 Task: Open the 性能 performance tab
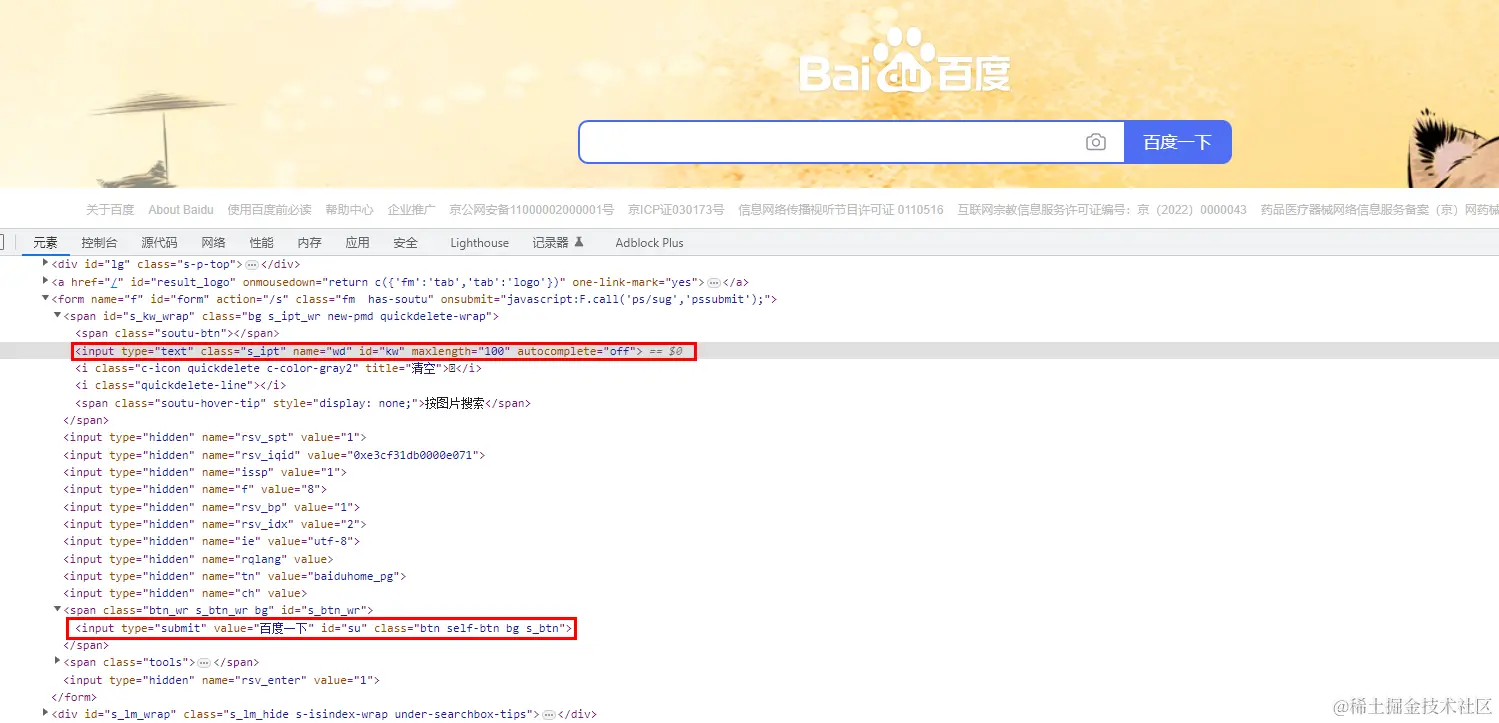click(261, 242)
